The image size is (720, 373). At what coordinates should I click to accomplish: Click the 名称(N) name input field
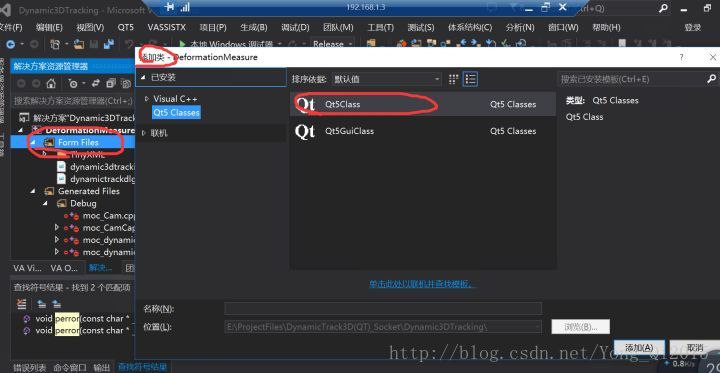coord(383,308)
